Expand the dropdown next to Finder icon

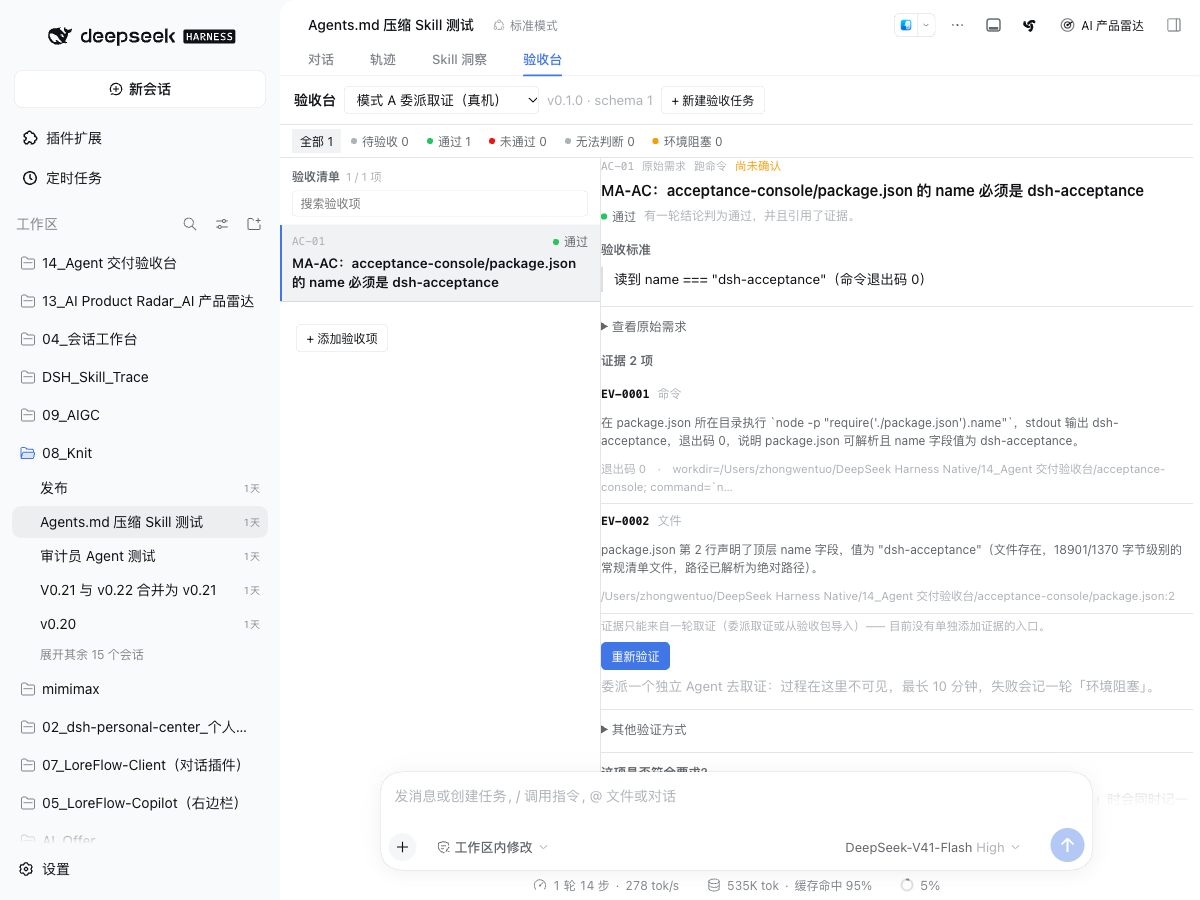[926, 25]
